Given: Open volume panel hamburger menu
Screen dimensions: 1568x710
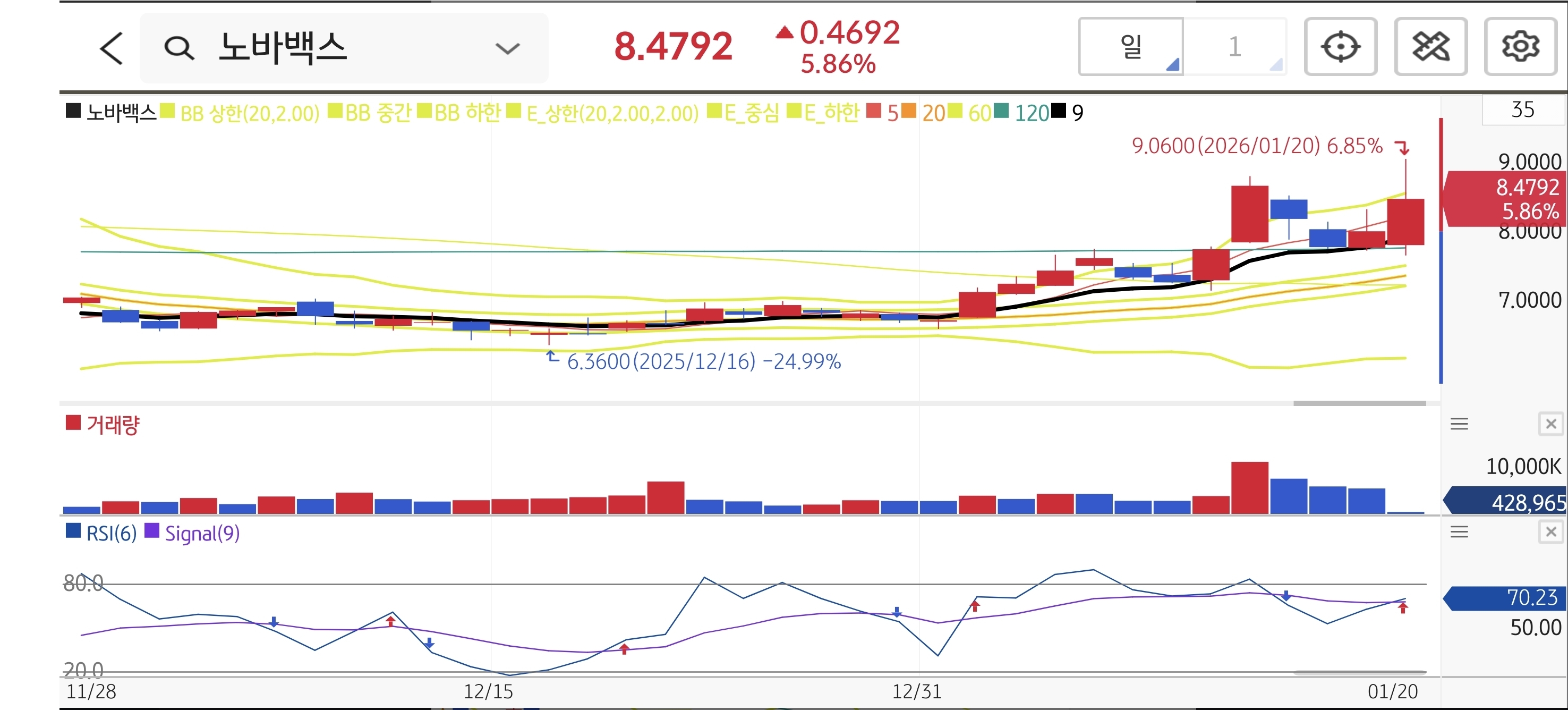Looking at the screenshot, I should point(1459,424).
